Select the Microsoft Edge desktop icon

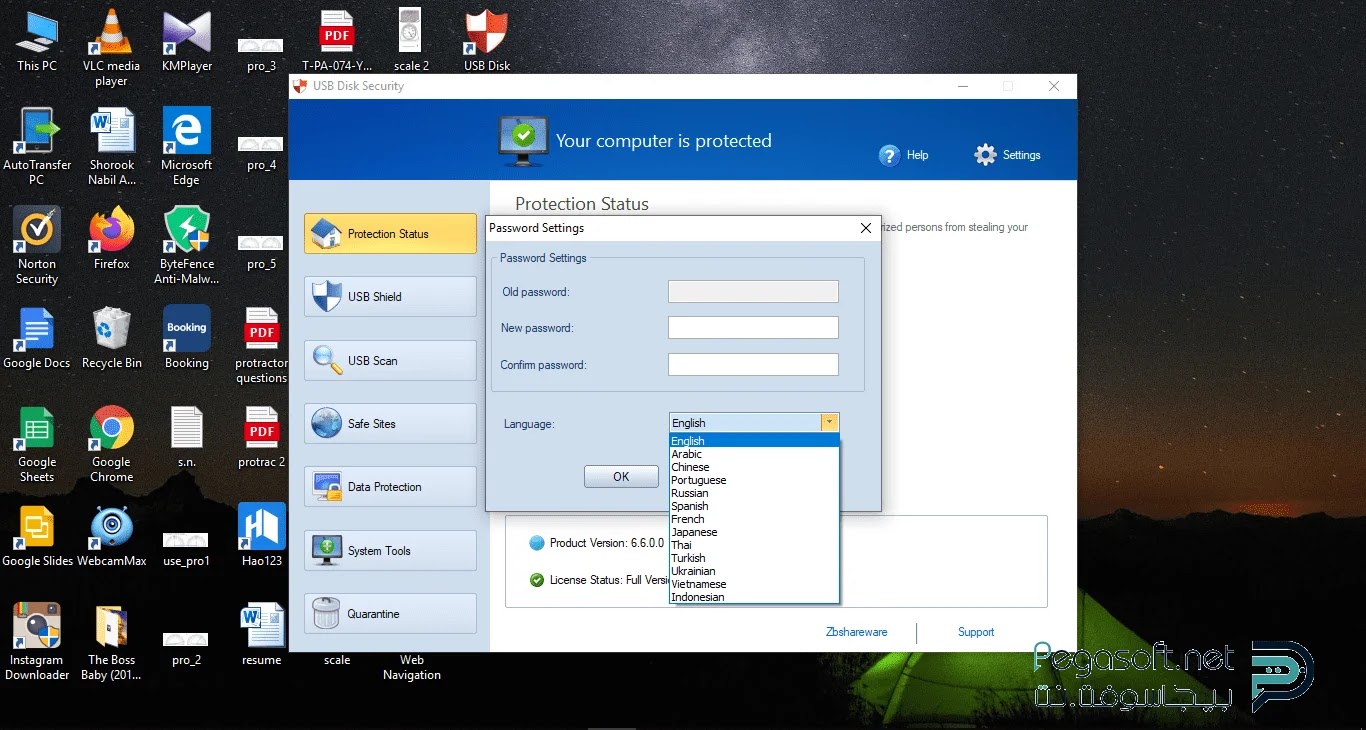pos(187,146)
